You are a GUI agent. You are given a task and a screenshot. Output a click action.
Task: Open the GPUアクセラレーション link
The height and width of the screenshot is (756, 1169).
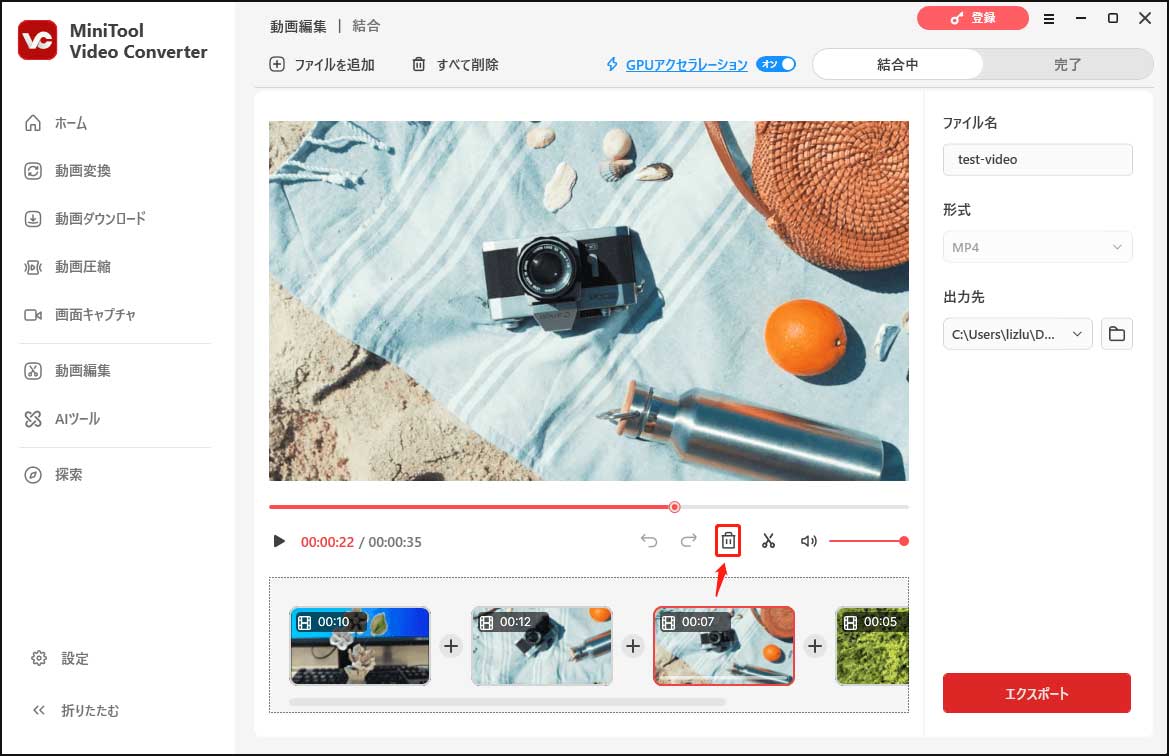(686, 65)
